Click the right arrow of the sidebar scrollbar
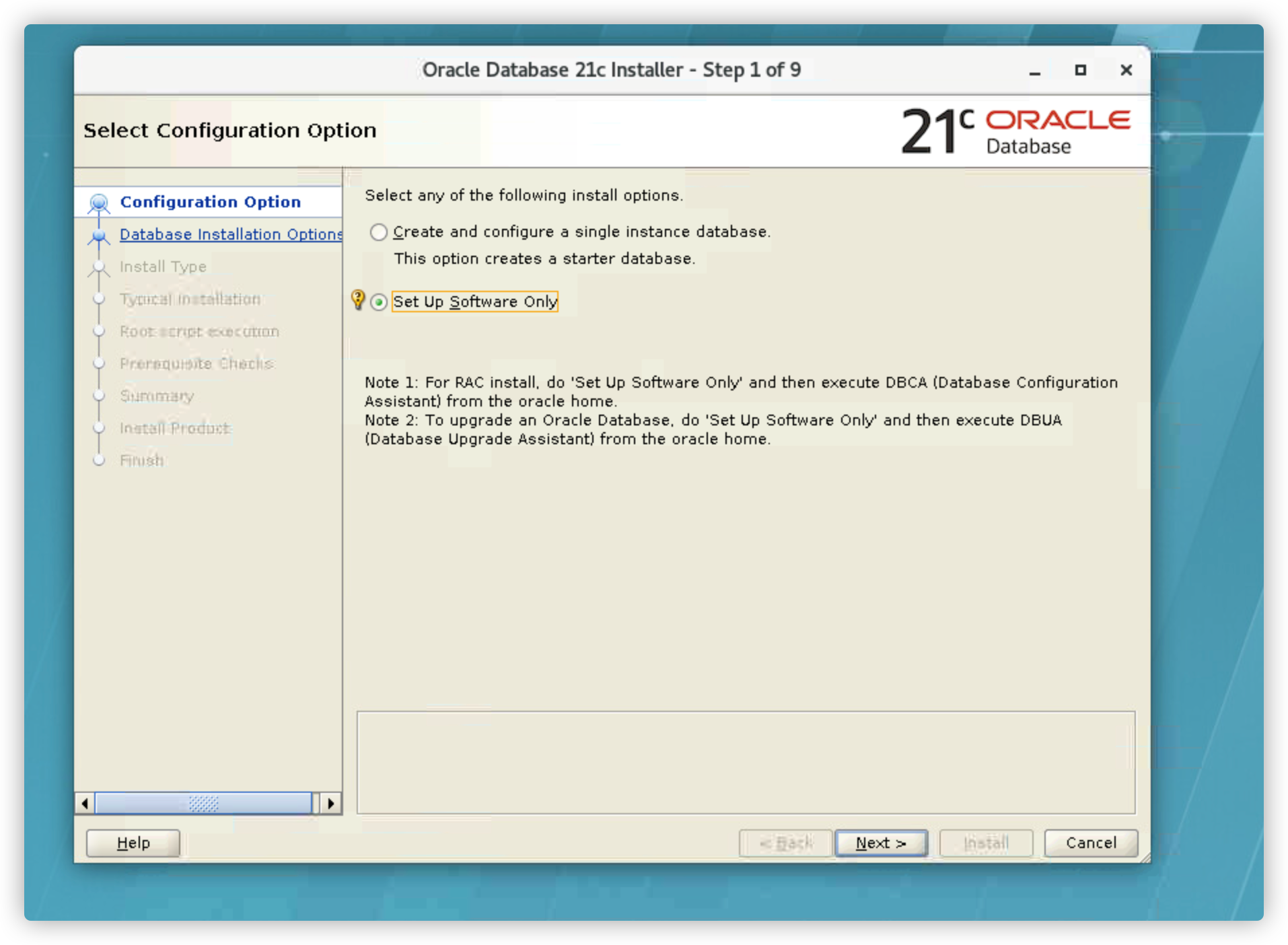 pyautogui.click(x=330, y=804)
